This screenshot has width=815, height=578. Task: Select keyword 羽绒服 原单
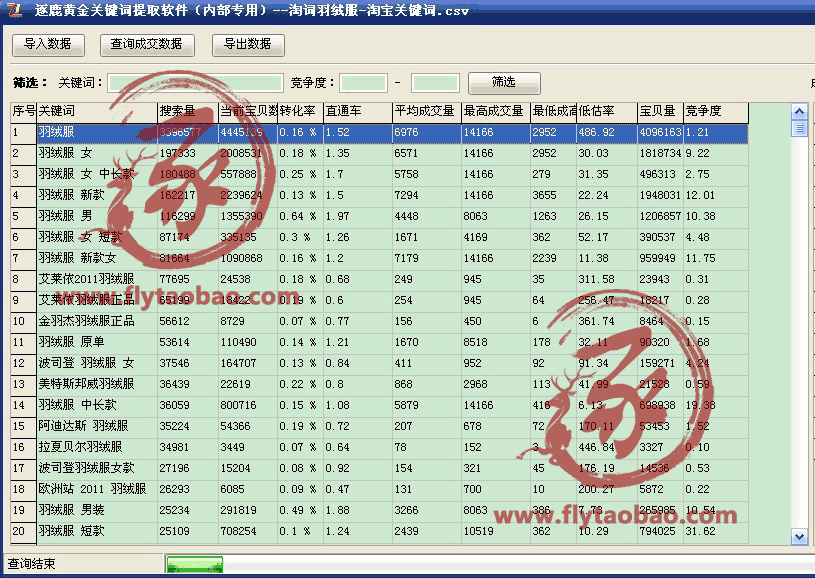click(x=72, y=342)
